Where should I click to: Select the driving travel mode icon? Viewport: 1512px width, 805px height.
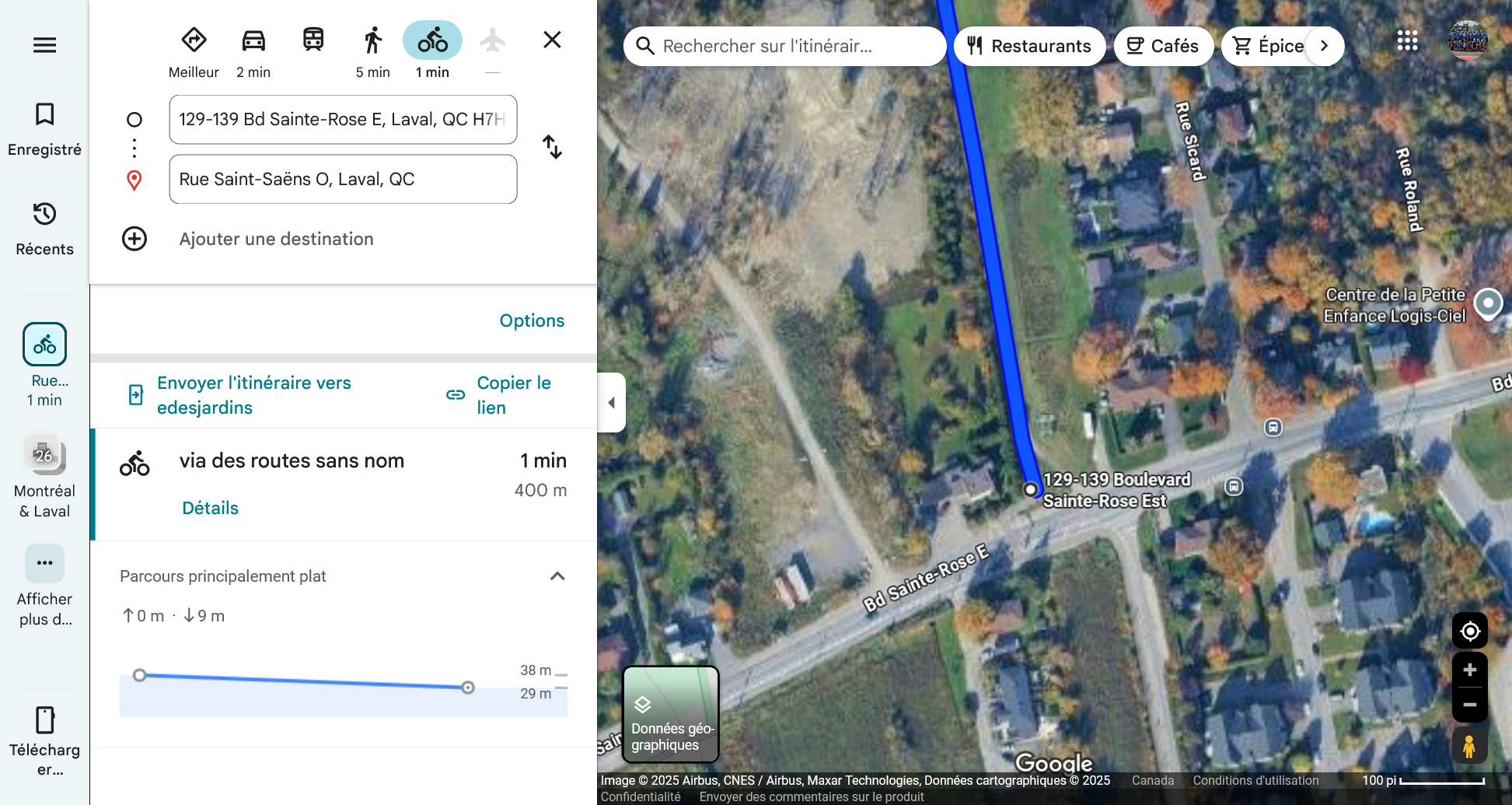(x=253, y=40)
